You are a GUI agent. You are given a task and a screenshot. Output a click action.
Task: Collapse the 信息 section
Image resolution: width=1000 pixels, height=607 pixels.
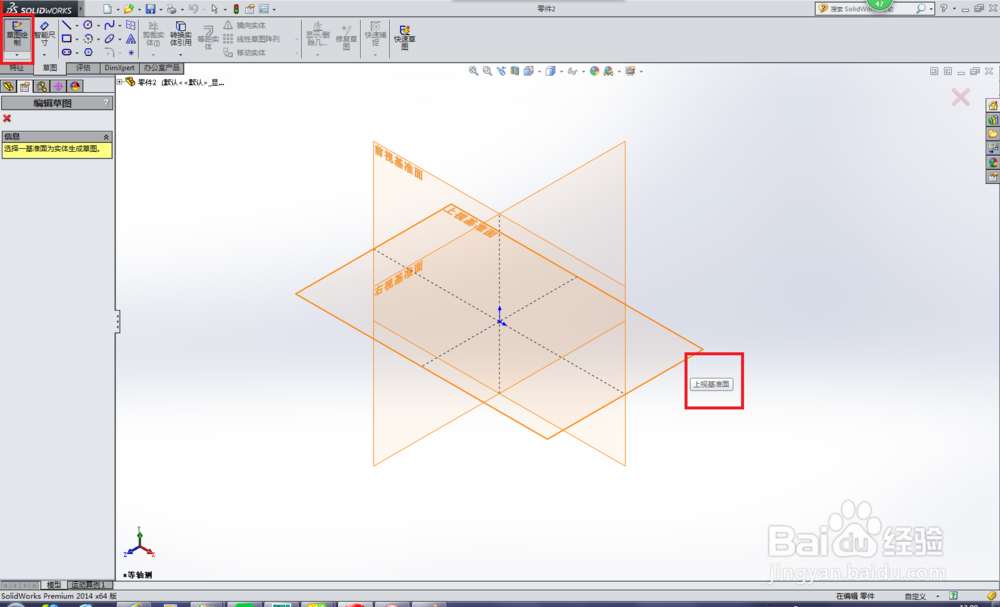107,136
